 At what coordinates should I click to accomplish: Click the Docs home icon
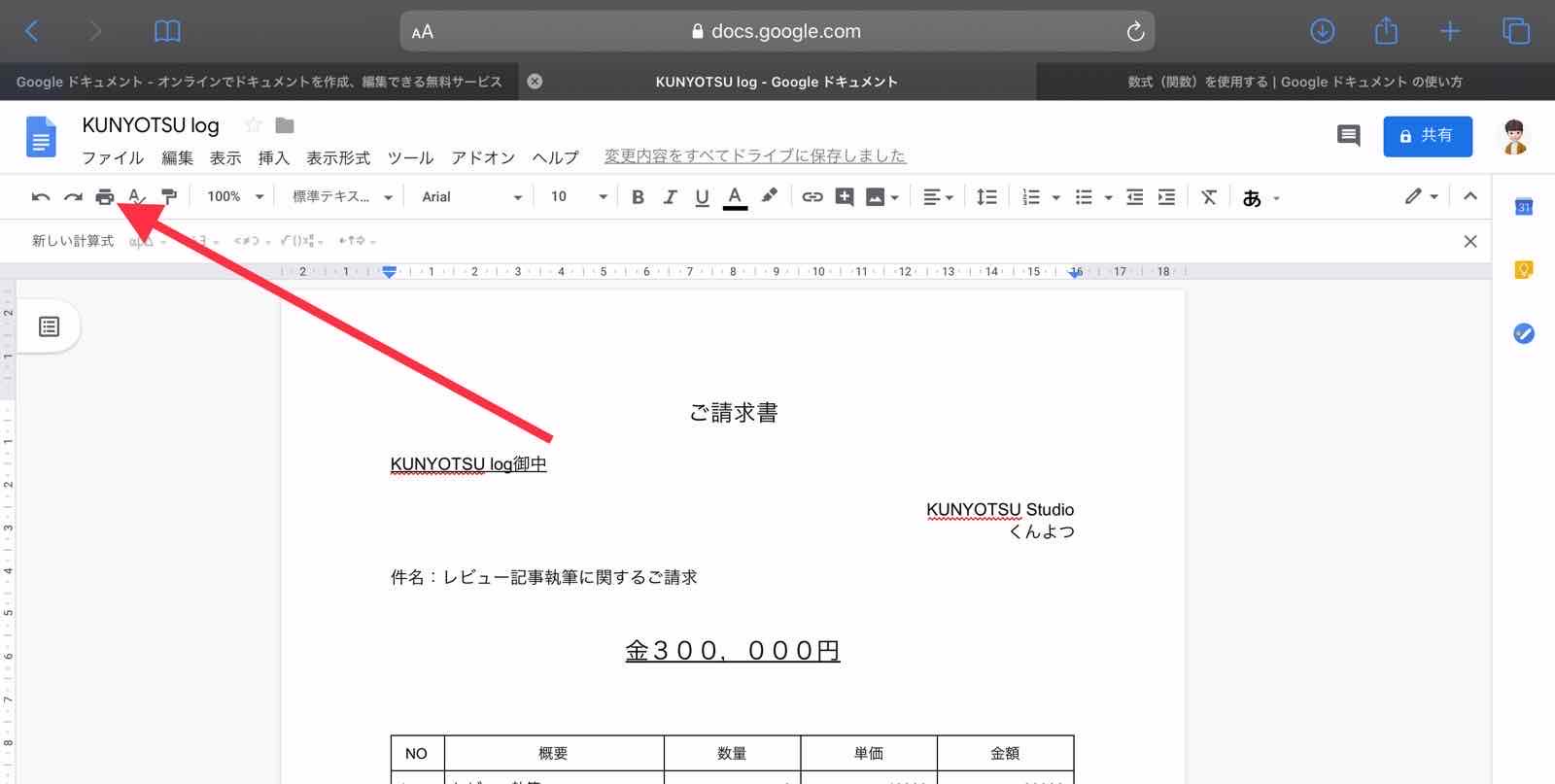[x=41, y=137]
